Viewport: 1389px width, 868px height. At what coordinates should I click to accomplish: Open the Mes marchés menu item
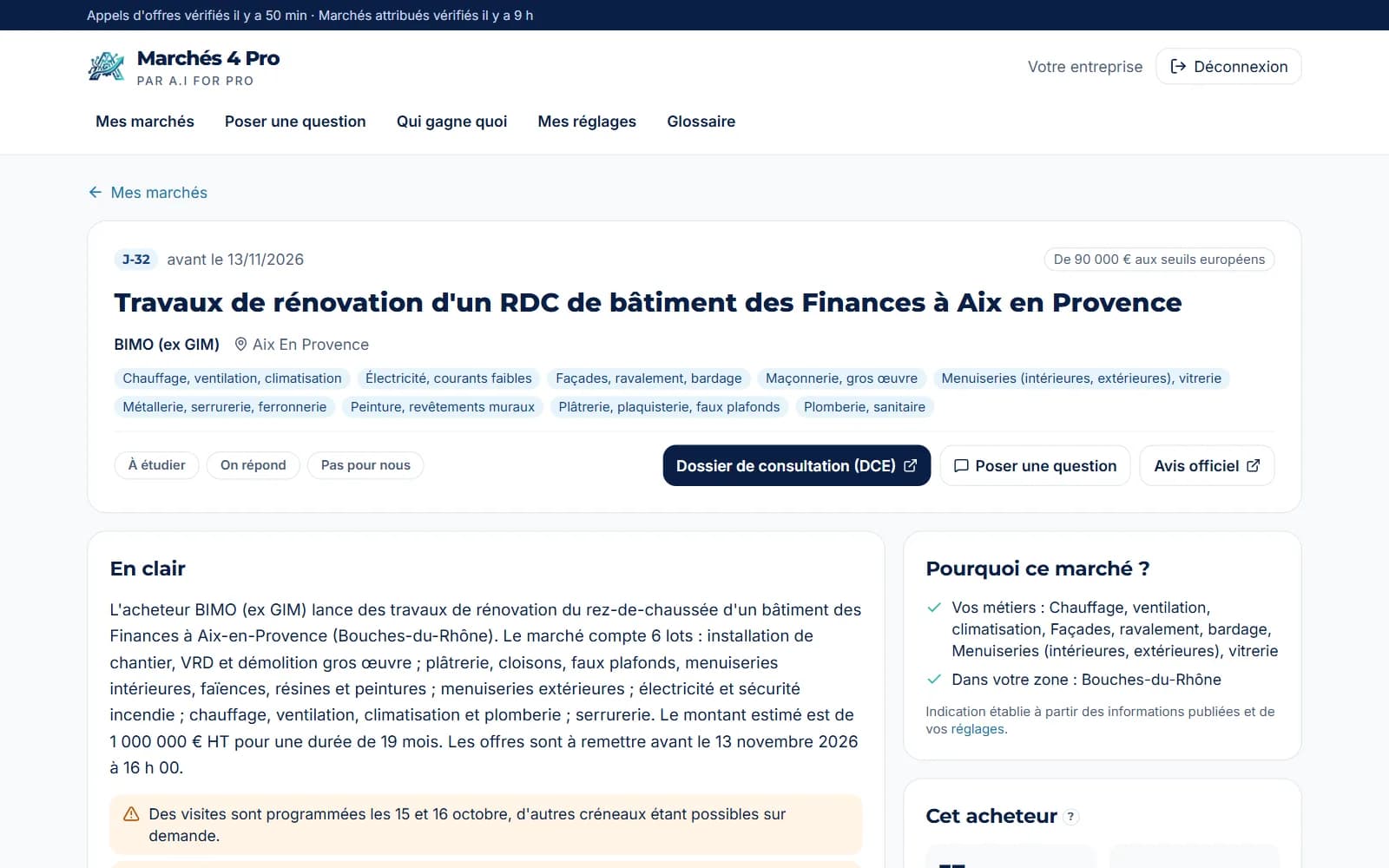[145, 122]
